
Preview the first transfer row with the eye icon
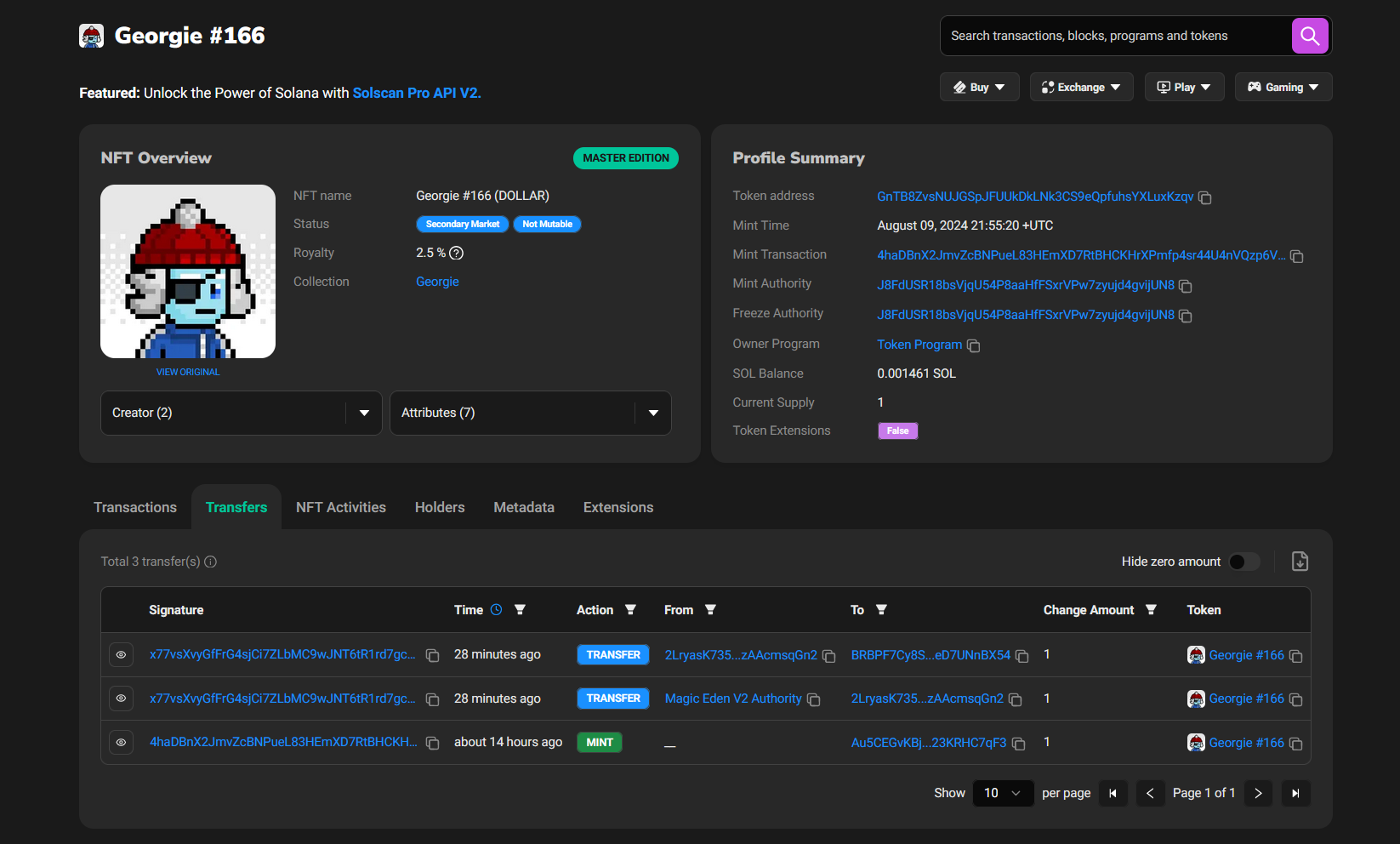[x=121, y=654]
